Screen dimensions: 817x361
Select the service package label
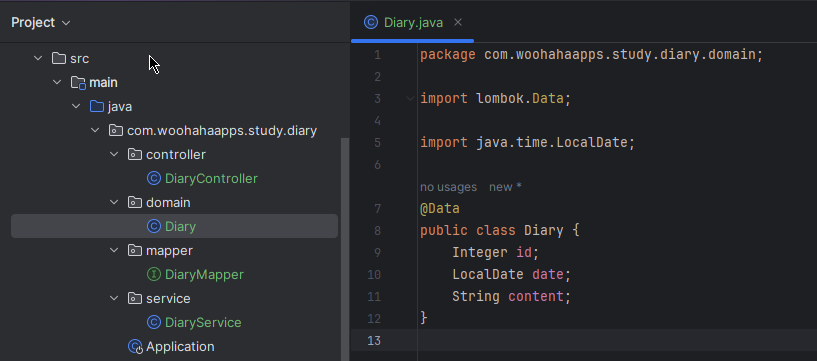168,298
